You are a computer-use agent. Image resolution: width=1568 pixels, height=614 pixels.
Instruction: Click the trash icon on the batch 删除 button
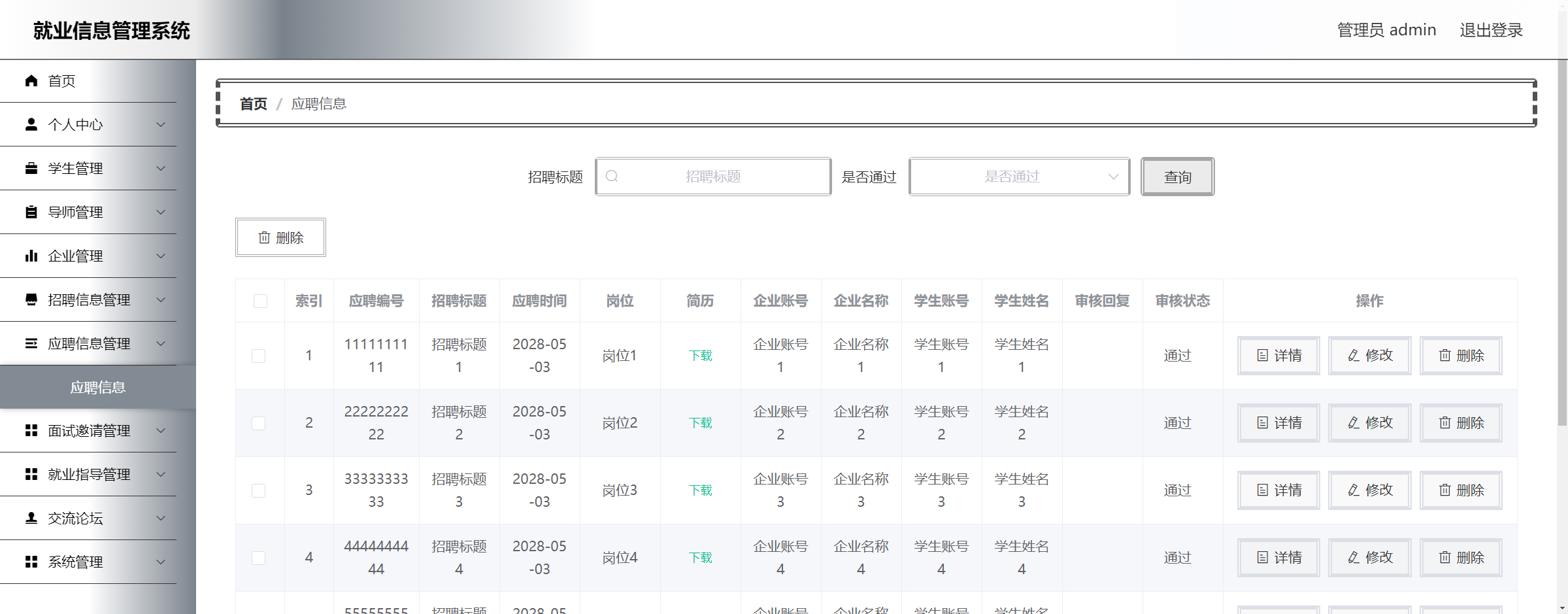point(264,237)
